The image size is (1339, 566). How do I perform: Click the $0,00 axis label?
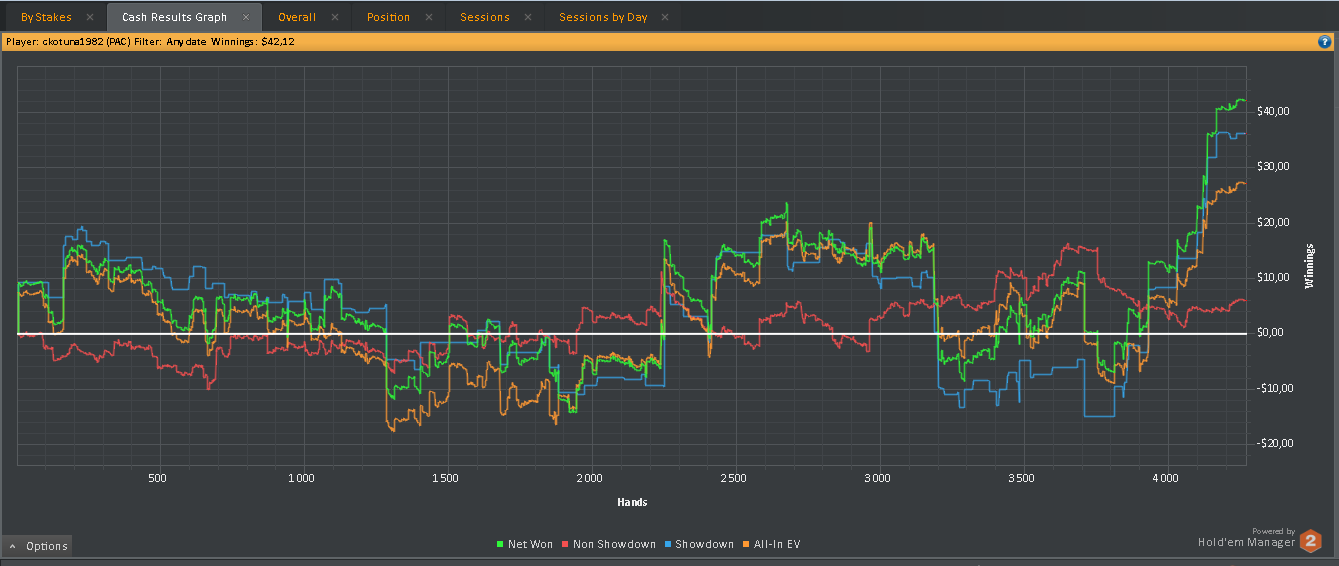pos(1270,332)
